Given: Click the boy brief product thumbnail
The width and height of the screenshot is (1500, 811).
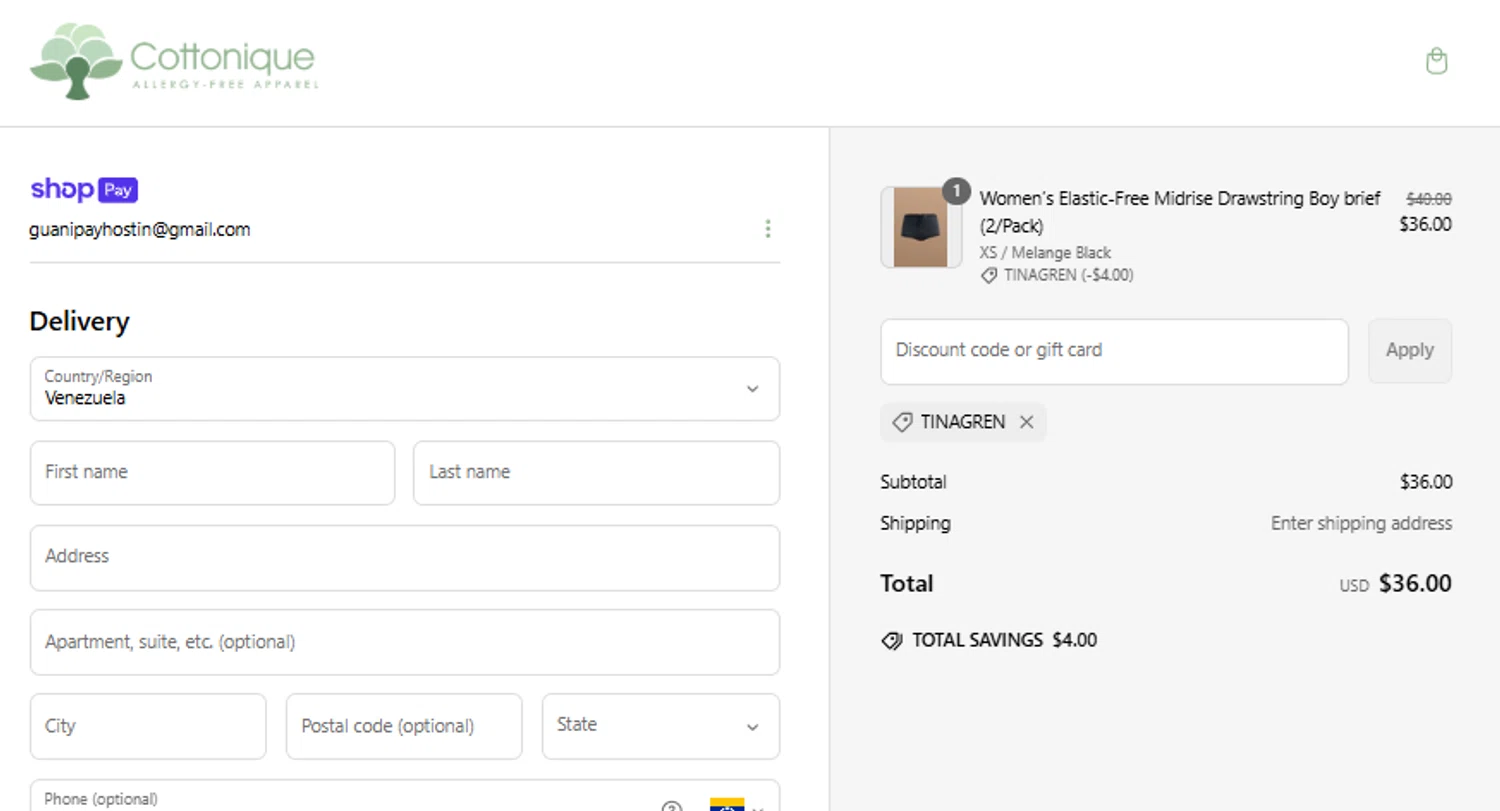Looking at the screenshot, I should tap(921, 227).
